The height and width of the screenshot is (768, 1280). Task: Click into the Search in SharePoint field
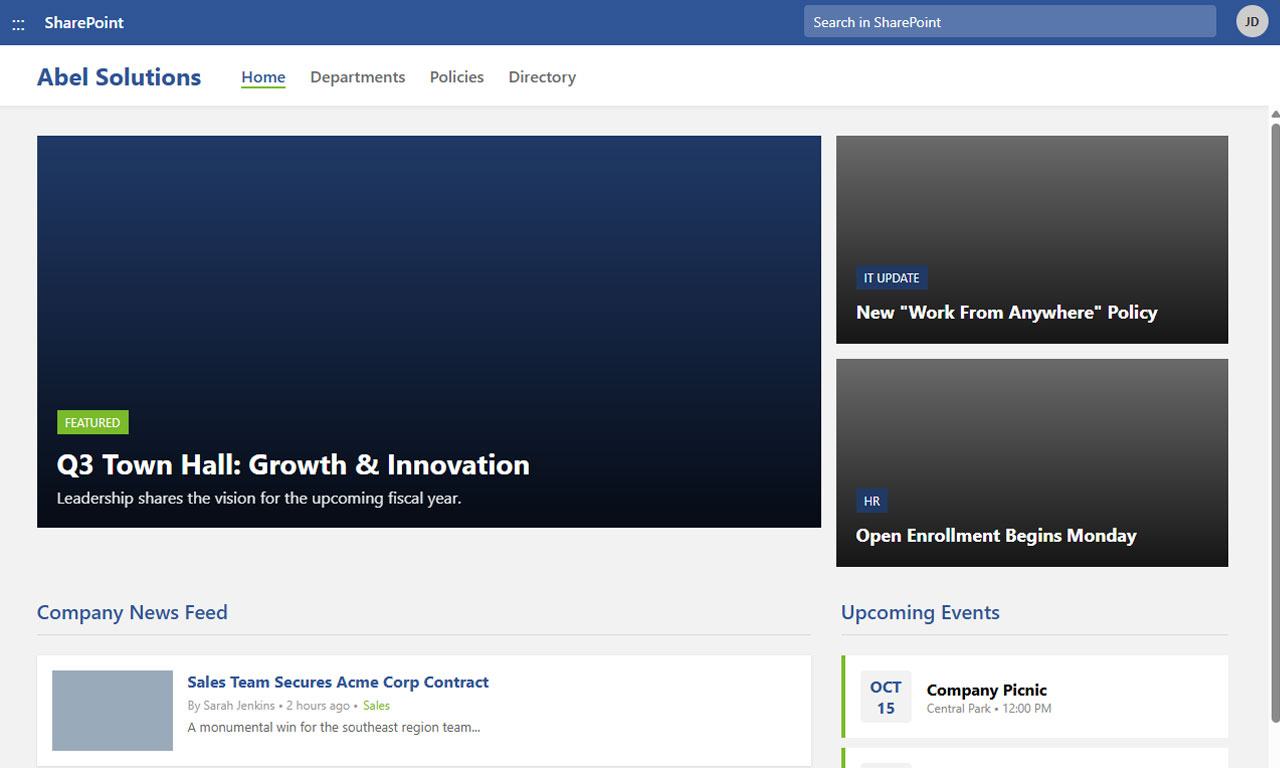(x=1008, y=20)
